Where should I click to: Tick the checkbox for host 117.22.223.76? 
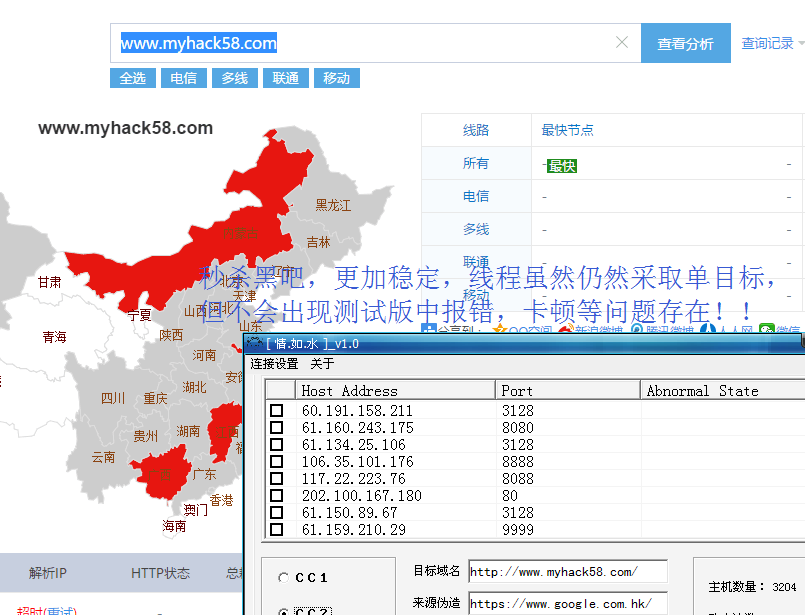pos(276,478)
